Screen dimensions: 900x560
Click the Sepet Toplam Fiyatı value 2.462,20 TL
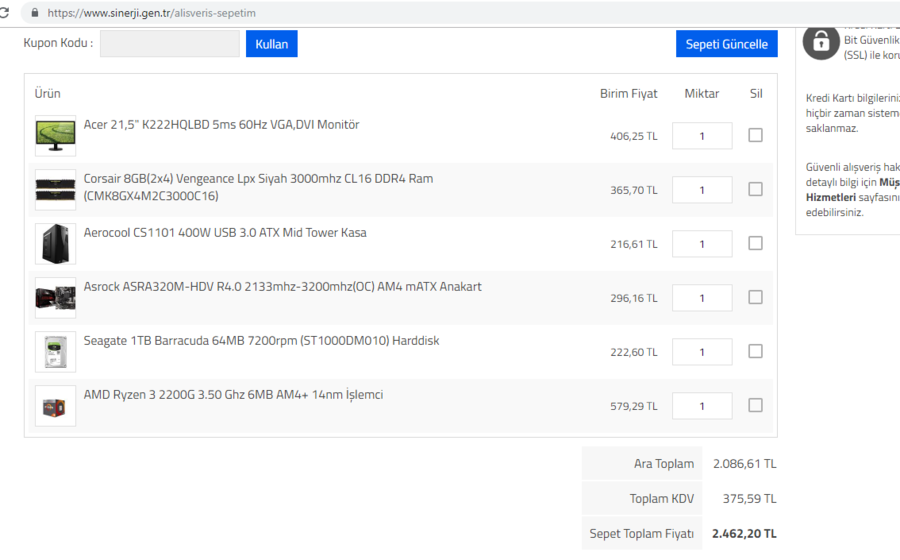744,534
